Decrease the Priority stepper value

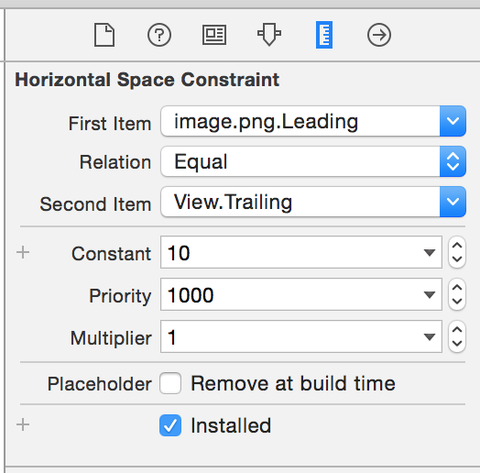pos(457,302)
